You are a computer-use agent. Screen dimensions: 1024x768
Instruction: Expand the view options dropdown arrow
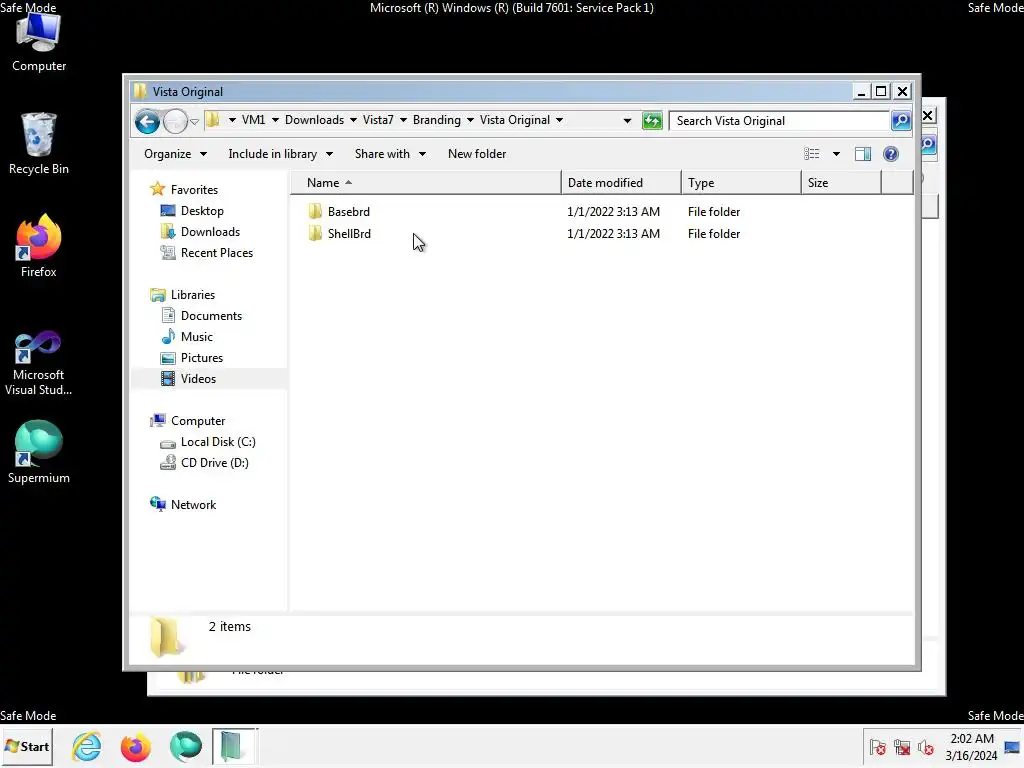(836, 154)
